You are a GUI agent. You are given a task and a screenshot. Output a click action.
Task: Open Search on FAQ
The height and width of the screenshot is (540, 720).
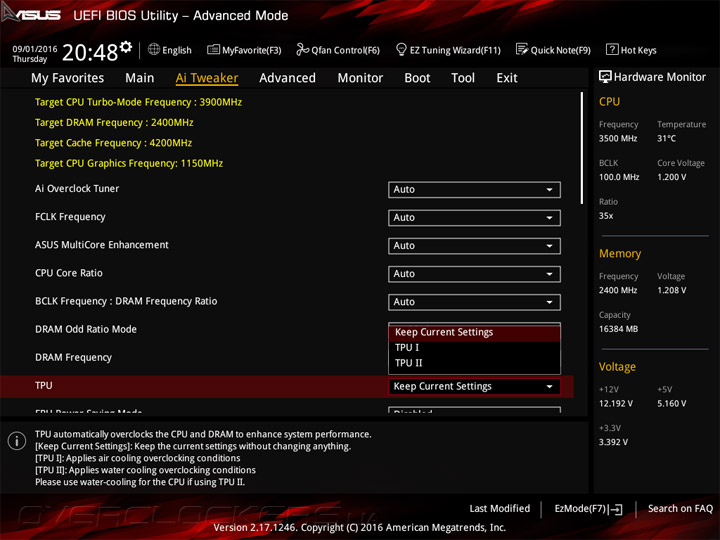pyautogui.click(x=680, y=508)
